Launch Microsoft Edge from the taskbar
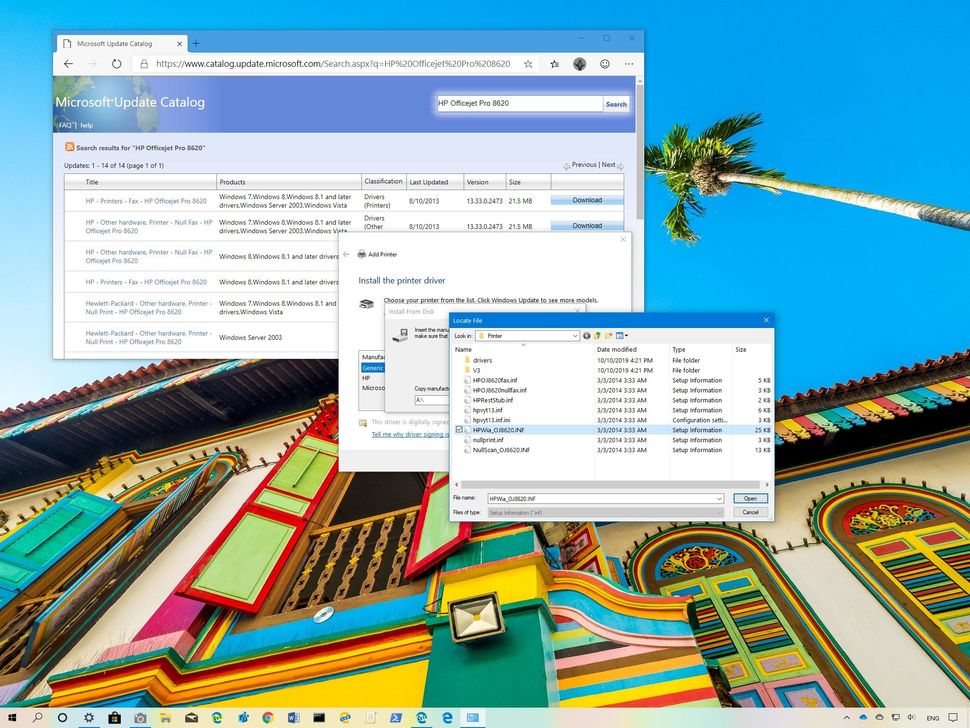Screen dimensions: 970x728 pos(445,717)
